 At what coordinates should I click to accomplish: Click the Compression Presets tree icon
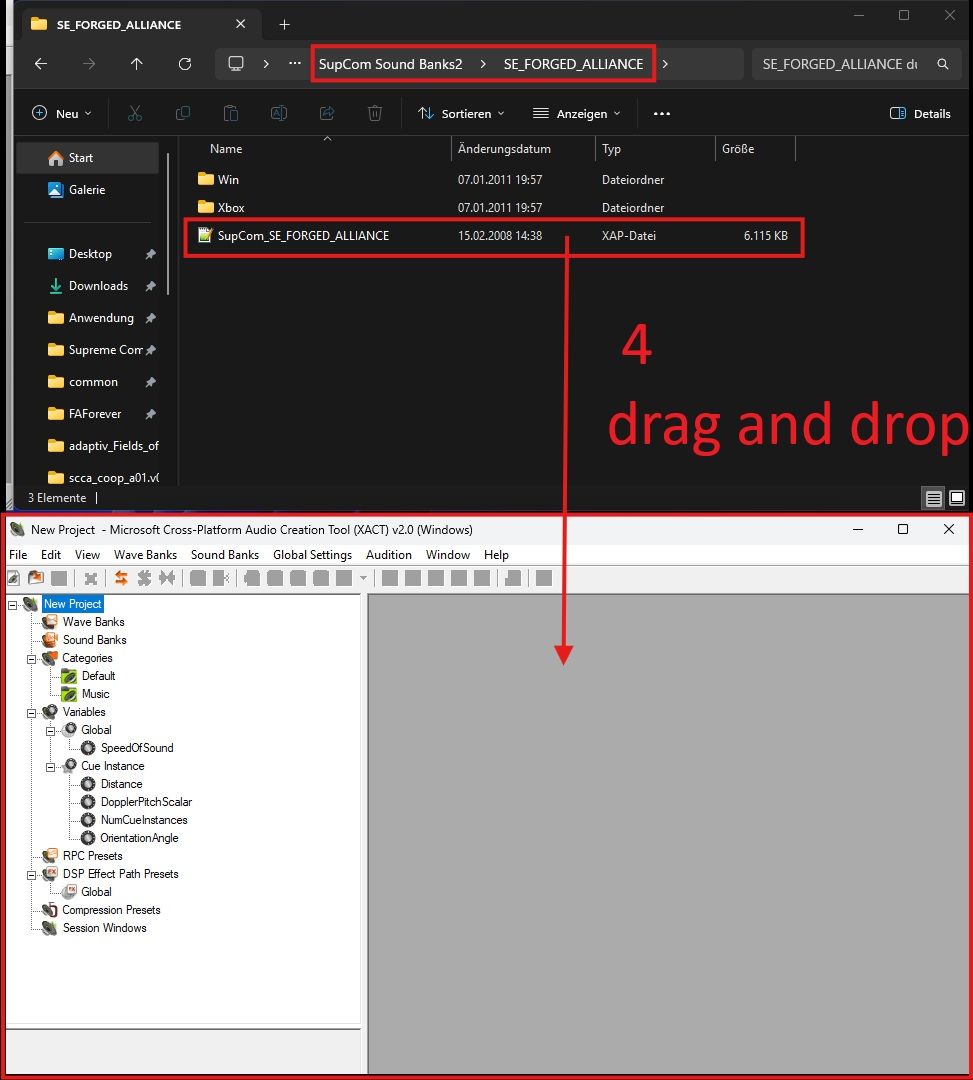(x=50, y=910)
